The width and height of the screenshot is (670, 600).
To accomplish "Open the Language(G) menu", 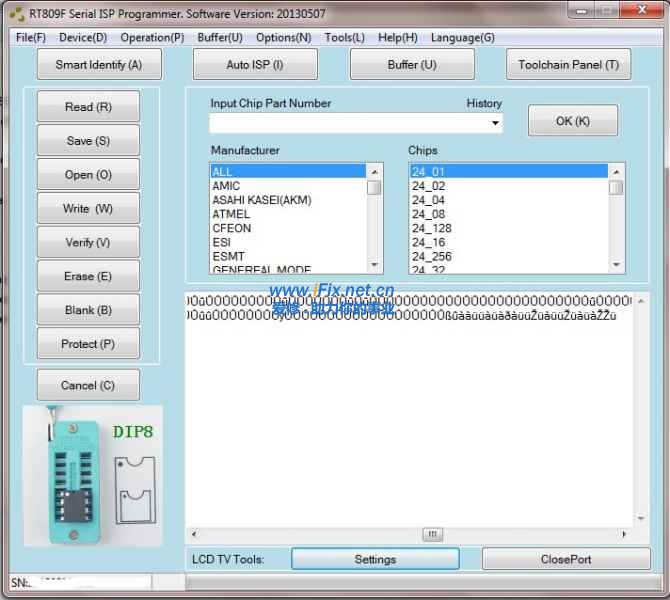I will tap(462, 38).
